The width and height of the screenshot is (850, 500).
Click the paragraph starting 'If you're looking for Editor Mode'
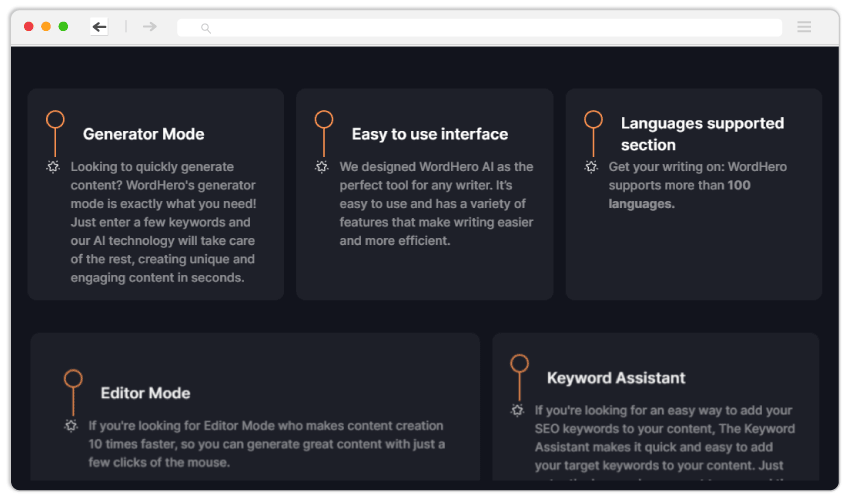267,444
